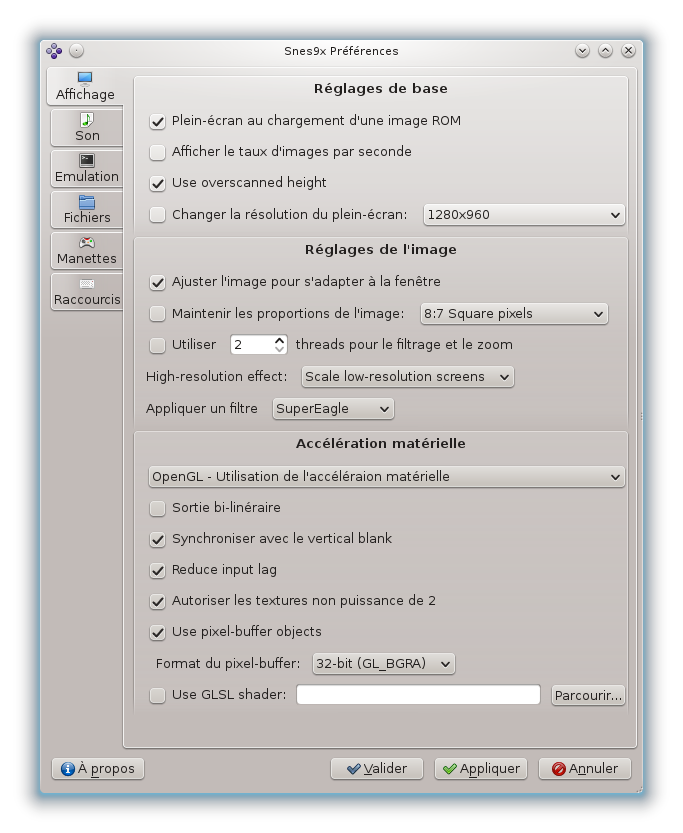
Task: Click the info icon on À propos button
Action: tap(67, 769)
